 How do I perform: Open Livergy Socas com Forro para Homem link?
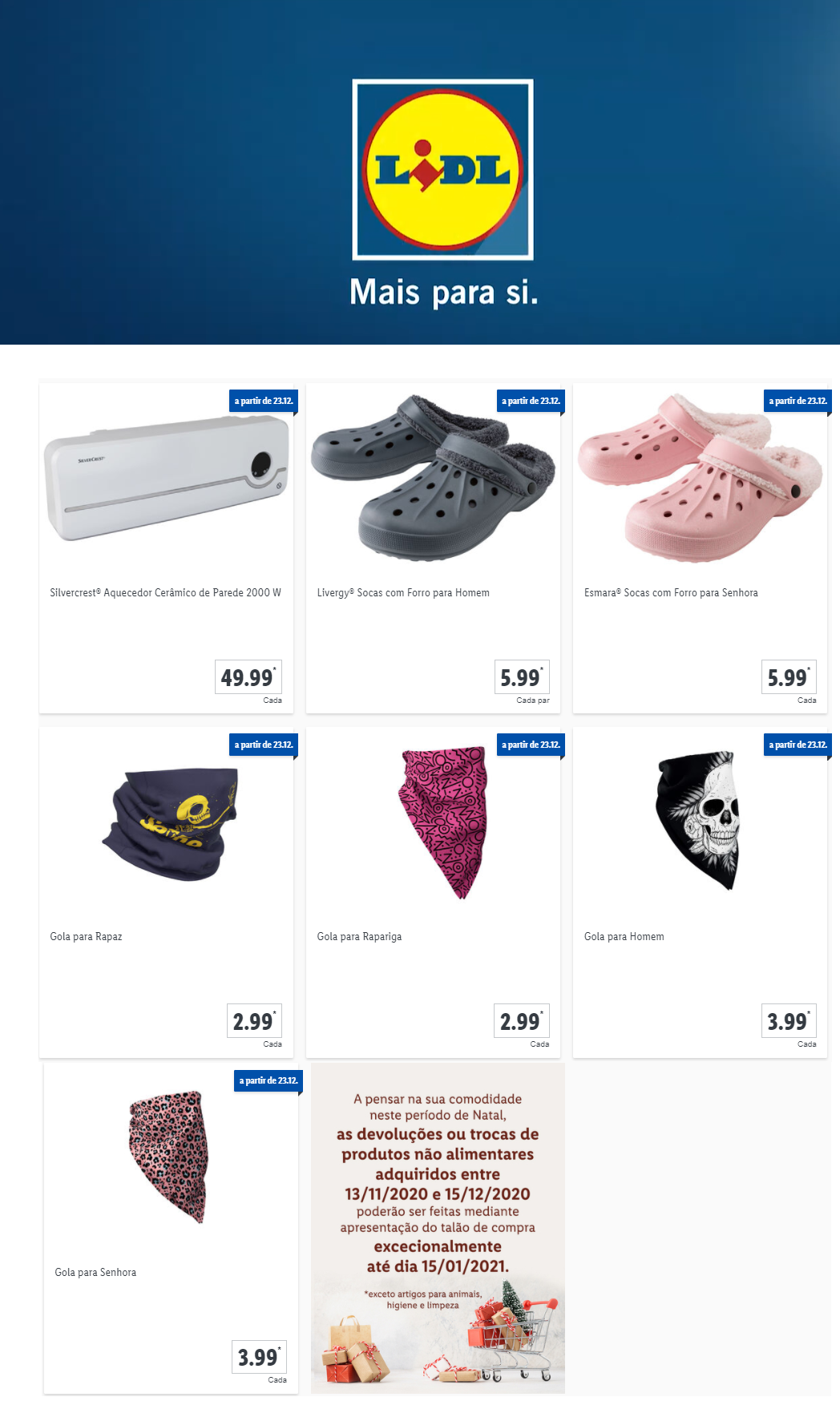[x=403, y=593]
